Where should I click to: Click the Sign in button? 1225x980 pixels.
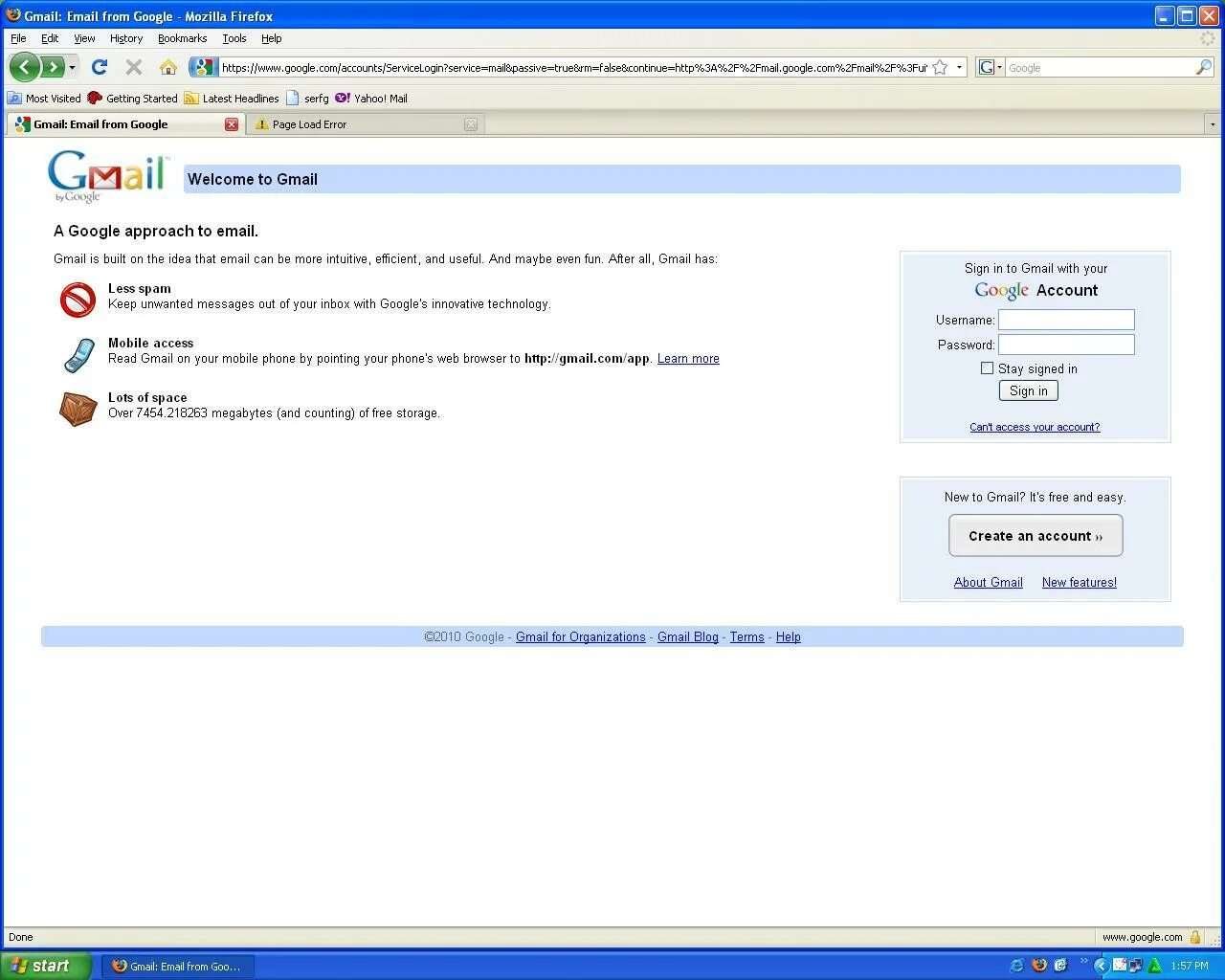[1028, 390]
